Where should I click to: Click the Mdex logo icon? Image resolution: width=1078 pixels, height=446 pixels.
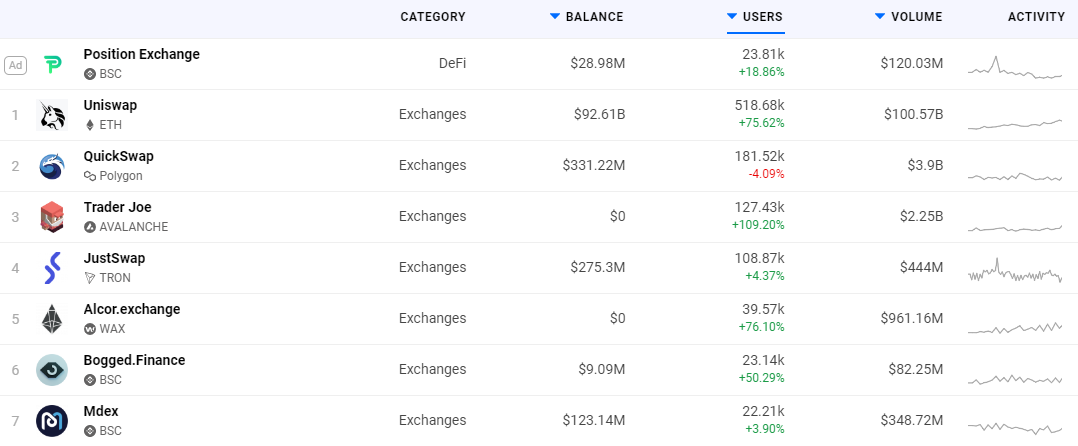52,421
